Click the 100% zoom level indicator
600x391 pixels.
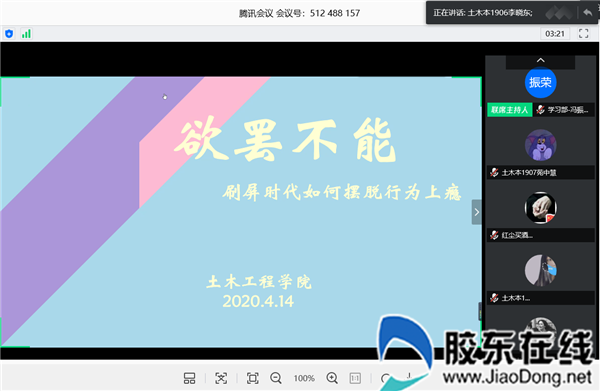pyautogui.click(x=304, y=378)
